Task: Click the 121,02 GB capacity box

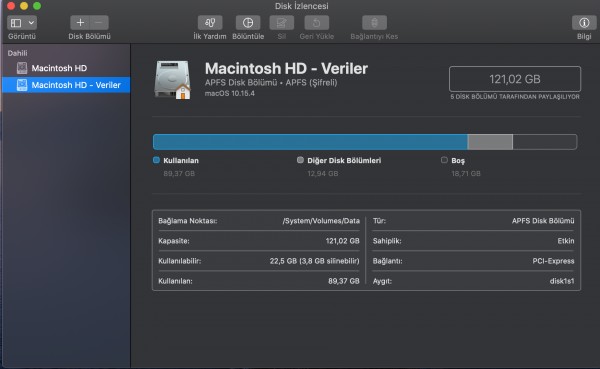Action: (515, 79)
